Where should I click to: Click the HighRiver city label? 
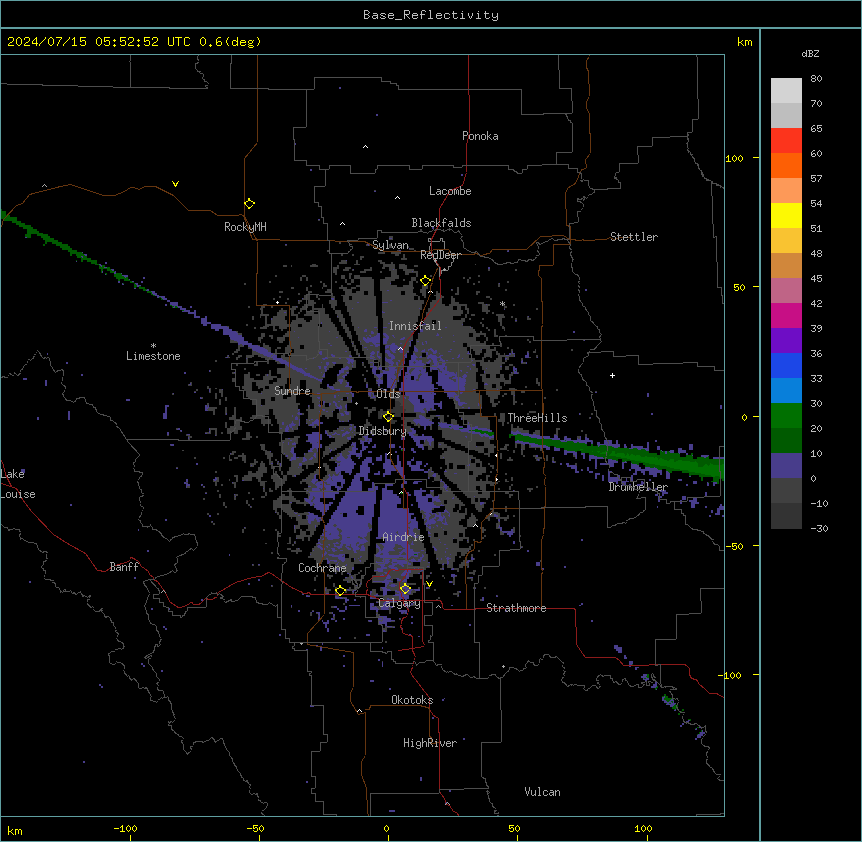pyautogui.click(x=430, y=743)
